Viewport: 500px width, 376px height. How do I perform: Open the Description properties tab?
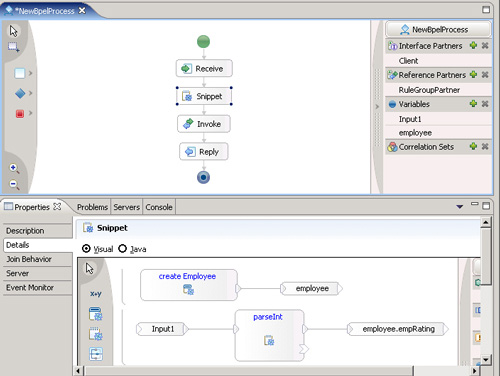point(37,231)
